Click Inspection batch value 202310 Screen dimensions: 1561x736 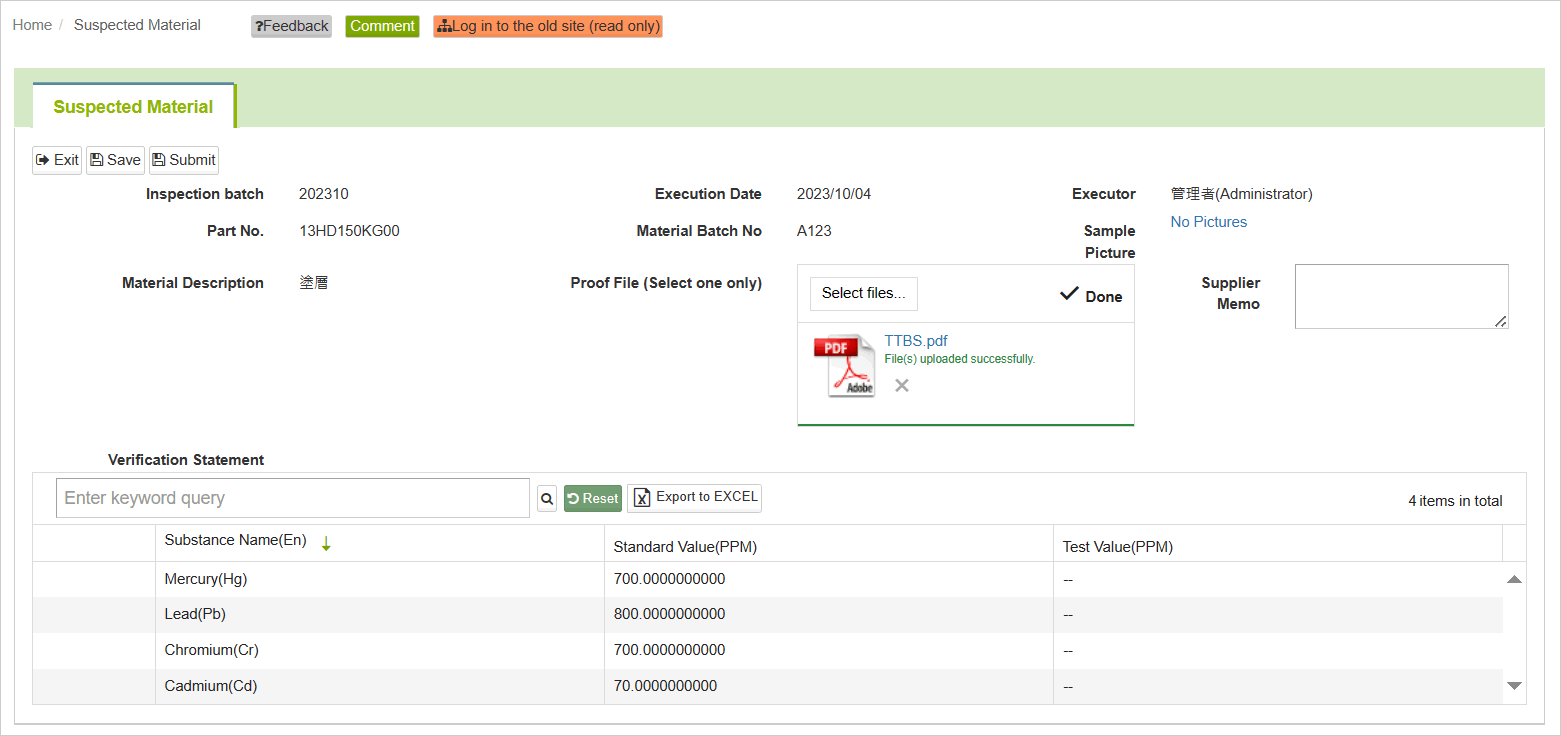pyautogui.click(x=324, y=194)
